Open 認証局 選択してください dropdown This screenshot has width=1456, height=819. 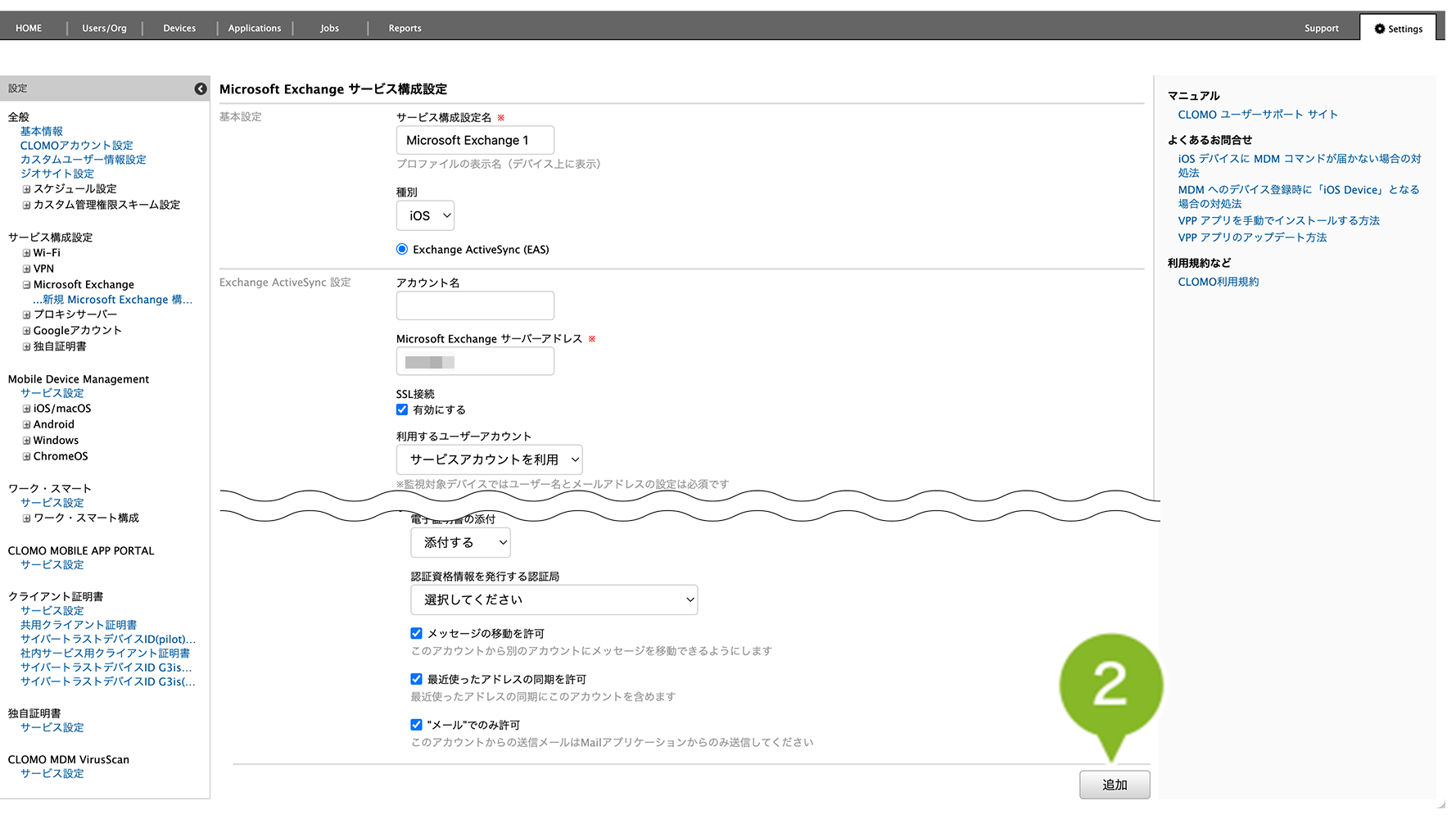pos(554,600)
